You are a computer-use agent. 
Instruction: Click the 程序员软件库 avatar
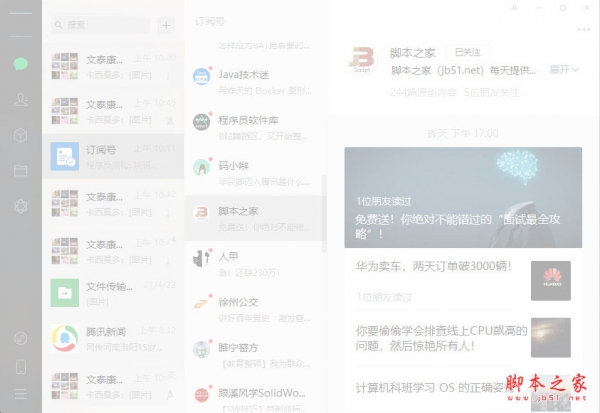[x=201, y=122]
